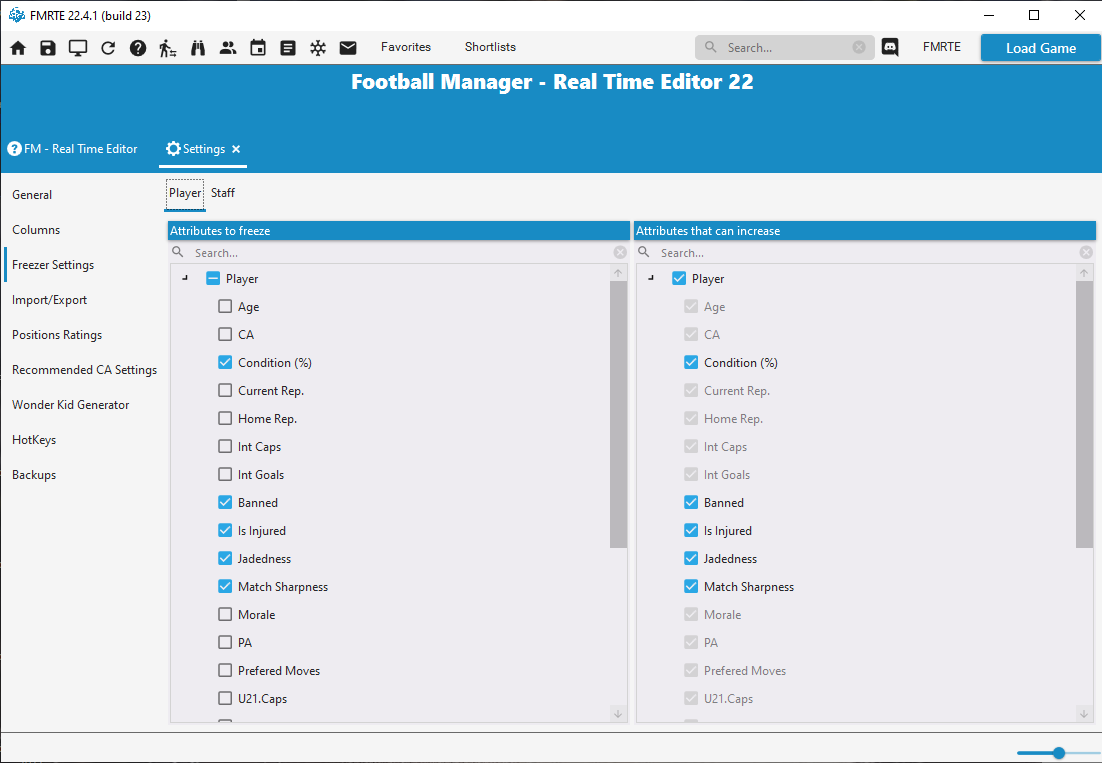Uncheck Is Injured in Attributes that can increase
The image size is (1102, 766).
click(691, 531)
